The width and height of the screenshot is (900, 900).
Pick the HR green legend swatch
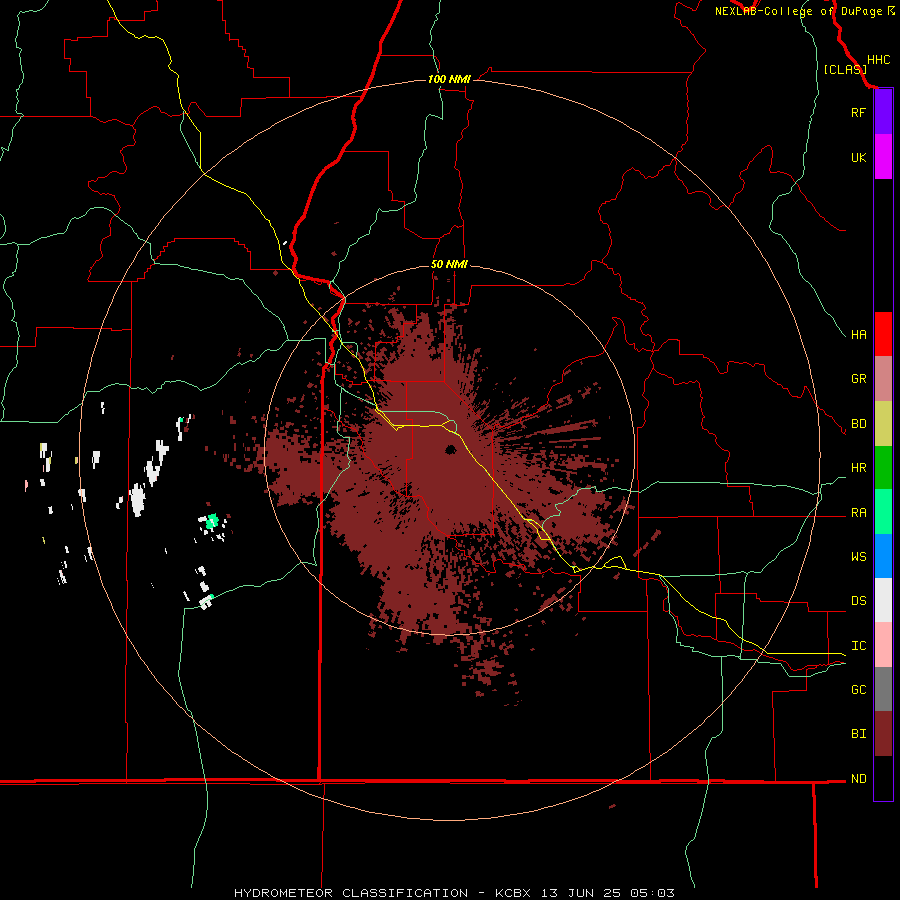click(x=883, y=468)
